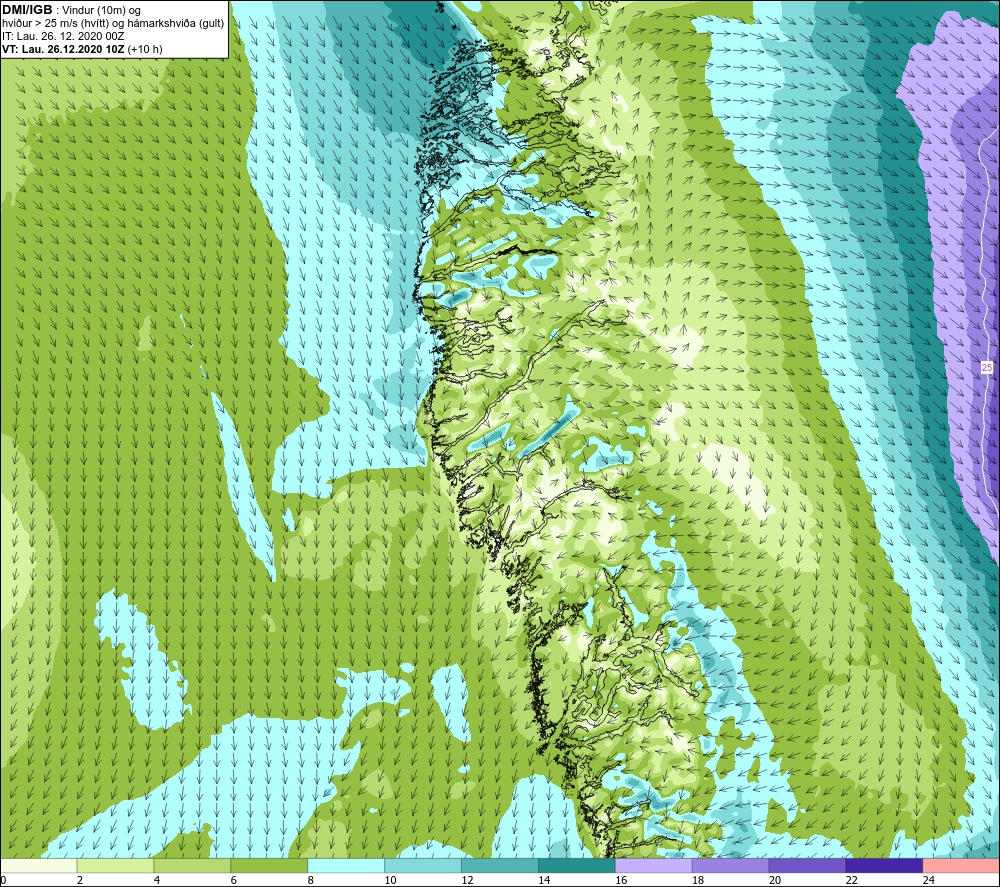Click legend scale number '18'
The width and height of the screenshot is (1000, 887).
coord(698,880)
